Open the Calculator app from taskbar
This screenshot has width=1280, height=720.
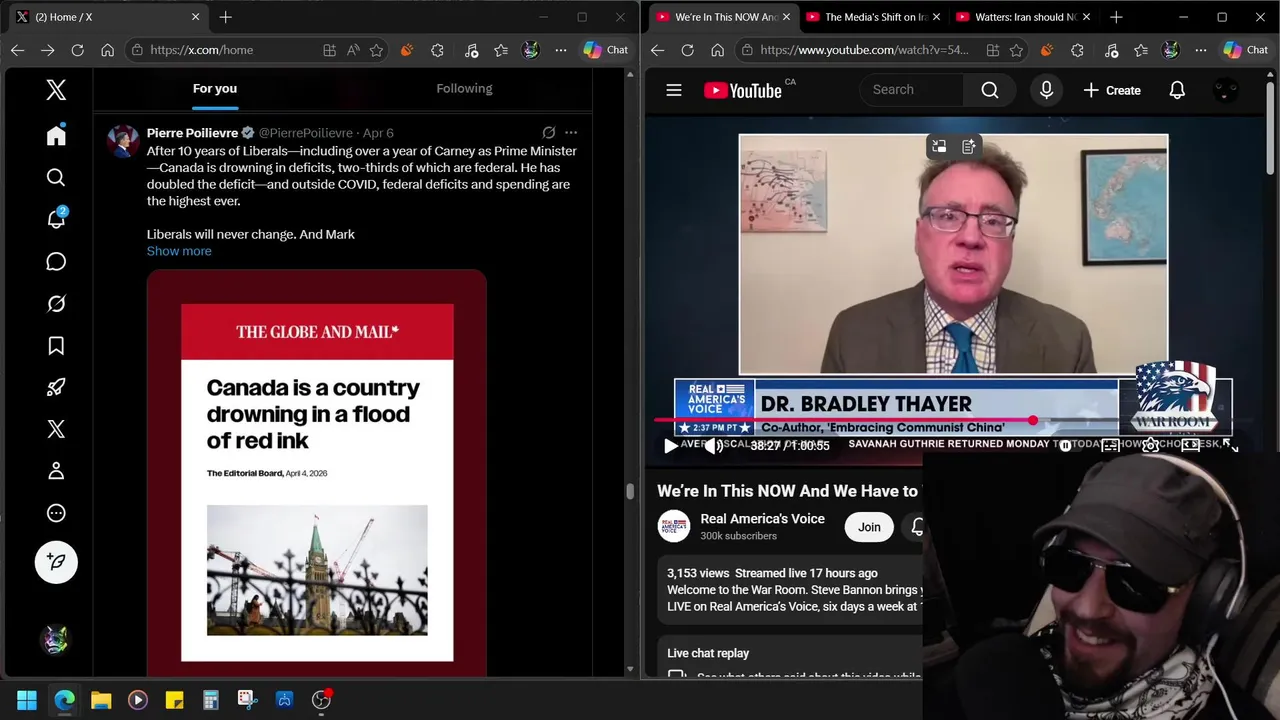pyautogui.click(x=211, y=700)
